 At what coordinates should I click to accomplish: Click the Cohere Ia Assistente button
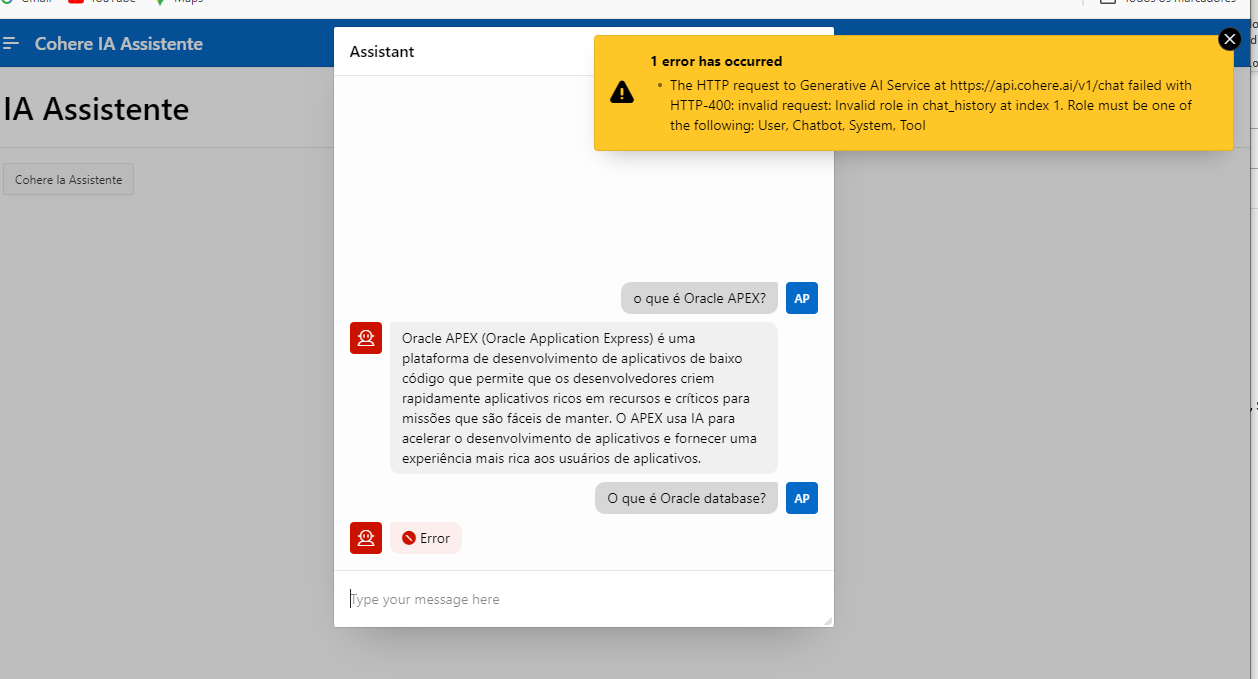point(68,180)
